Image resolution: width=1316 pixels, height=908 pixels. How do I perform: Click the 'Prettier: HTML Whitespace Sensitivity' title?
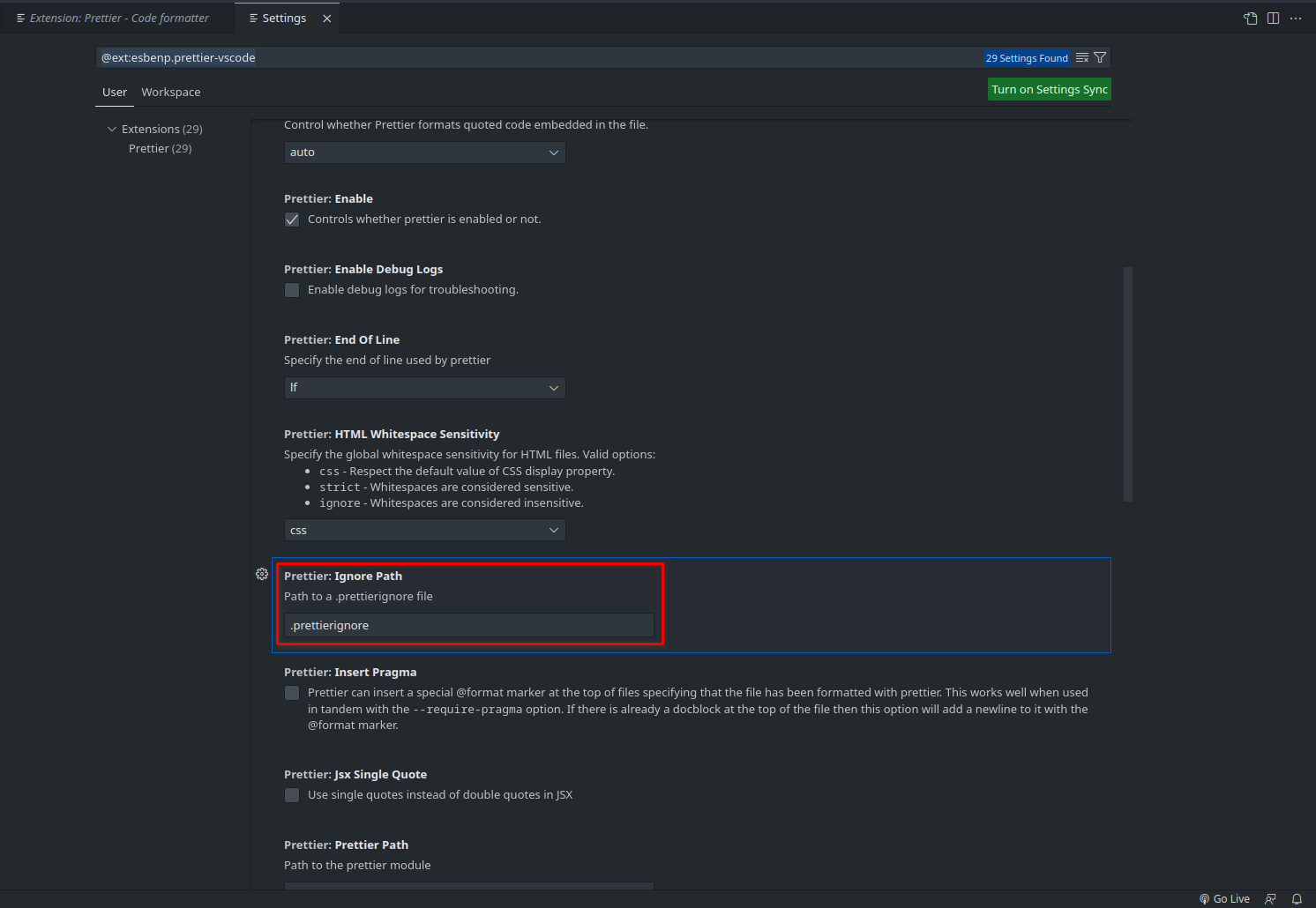click(392, 434)
